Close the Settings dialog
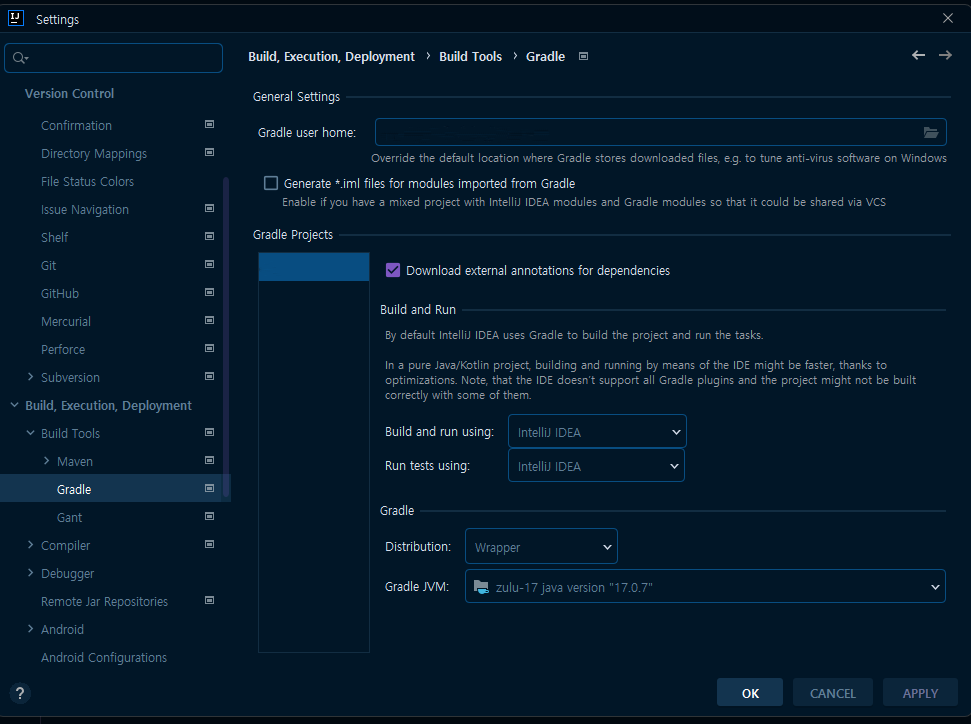 click(x=947, y=18)
